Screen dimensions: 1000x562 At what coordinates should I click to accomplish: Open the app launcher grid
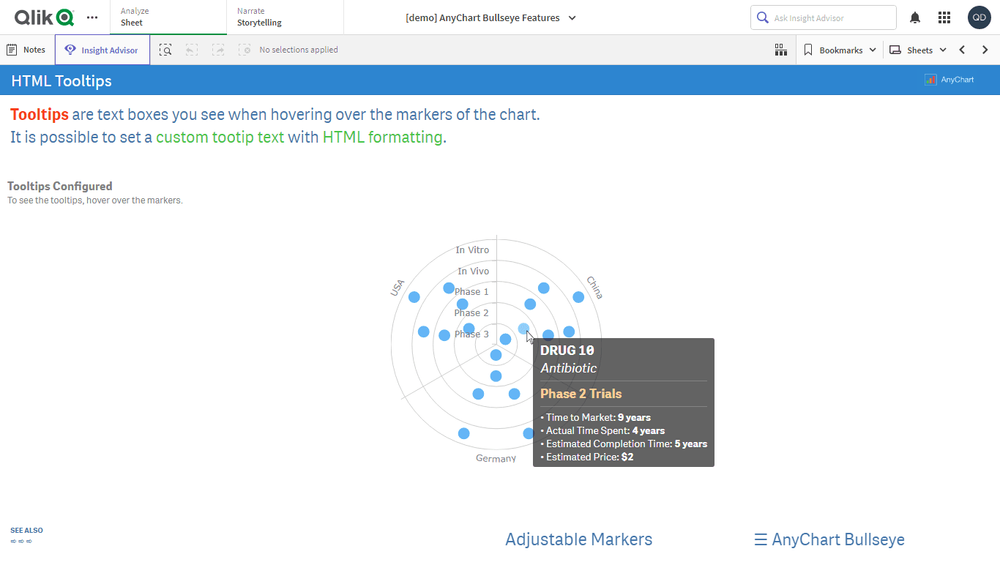pyautogui.click(x=944, y=18)
